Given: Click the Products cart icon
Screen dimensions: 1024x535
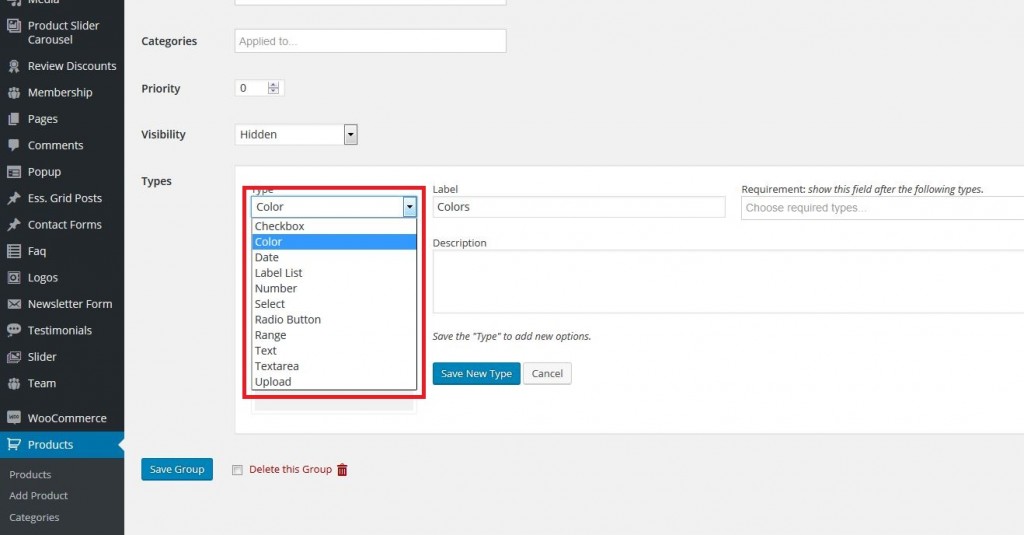Looking at the screenshot, I should tap(14, 445).
